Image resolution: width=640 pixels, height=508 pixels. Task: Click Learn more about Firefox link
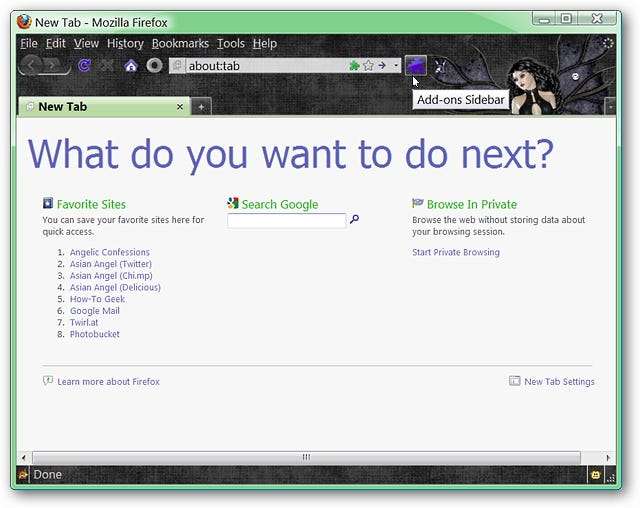109,382
